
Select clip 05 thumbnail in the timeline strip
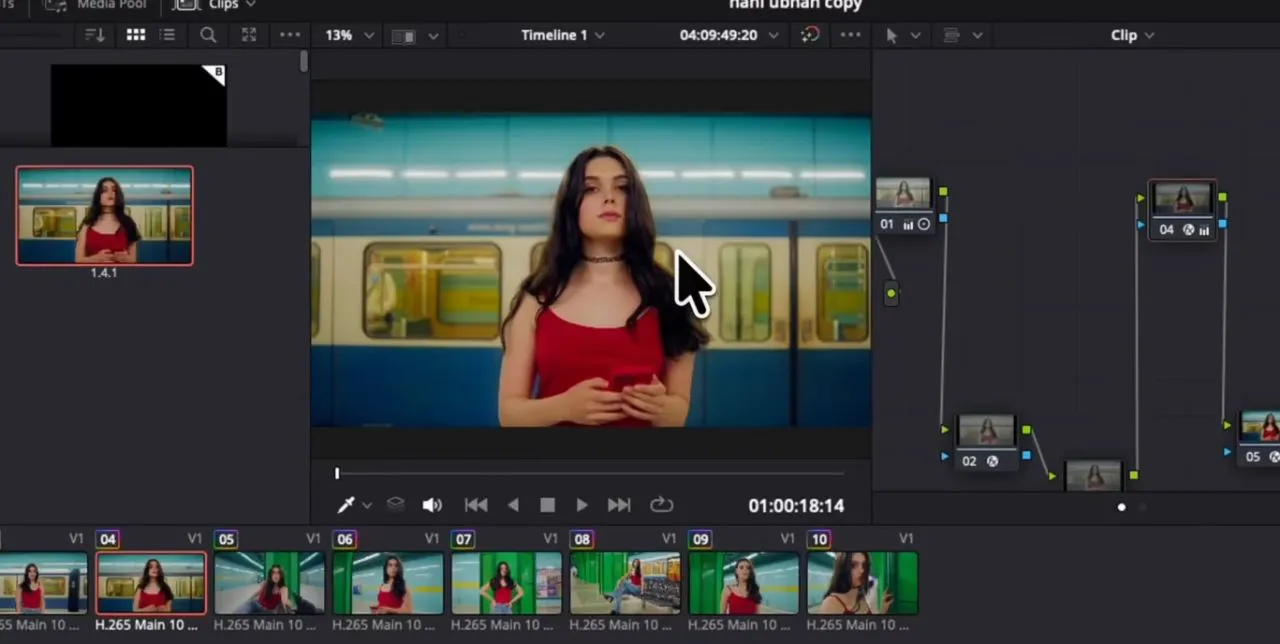269,583
